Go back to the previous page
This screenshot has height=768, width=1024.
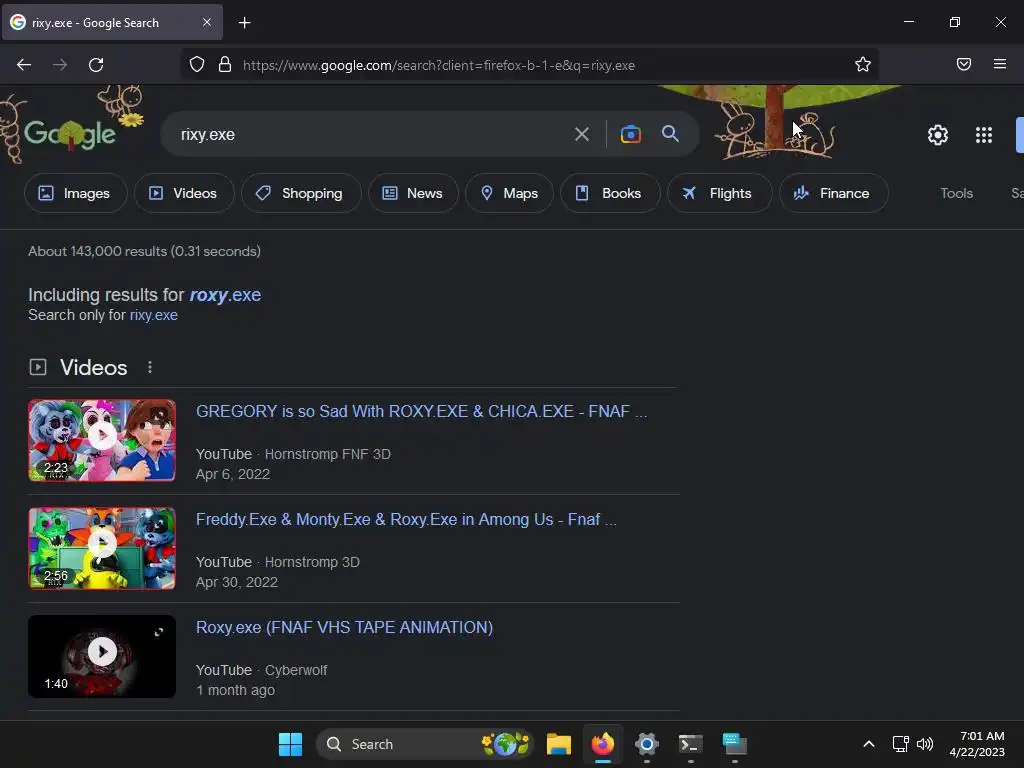coord(24,65)
